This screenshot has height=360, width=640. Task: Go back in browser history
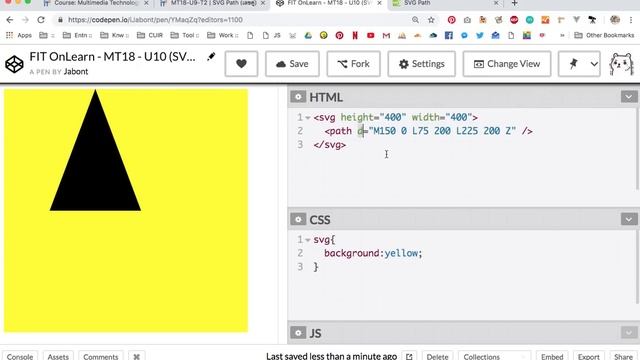(x=10, y=20)
